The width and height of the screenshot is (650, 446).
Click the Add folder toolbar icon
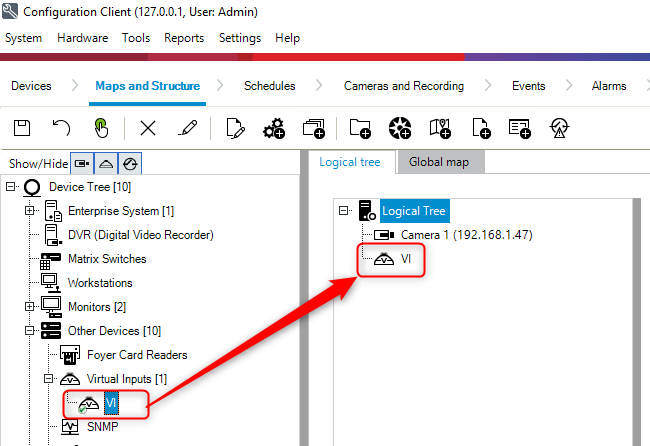360,128
